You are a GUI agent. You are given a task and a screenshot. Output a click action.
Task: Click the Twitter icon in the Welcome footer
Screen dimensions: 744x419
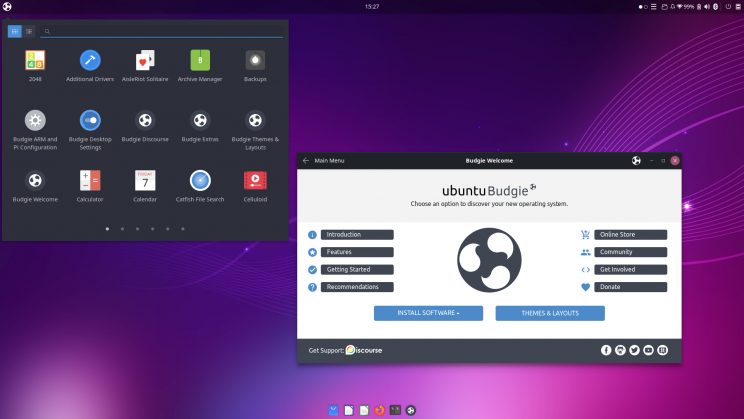pyautogui.click(x=634, y=350)
